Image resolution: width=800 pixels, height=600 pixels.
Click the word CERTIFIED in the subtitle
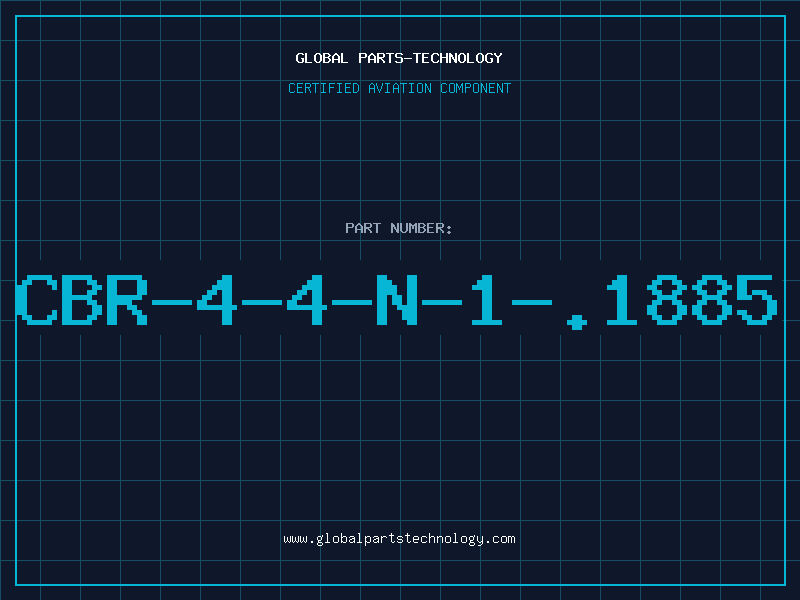point(323,88)
